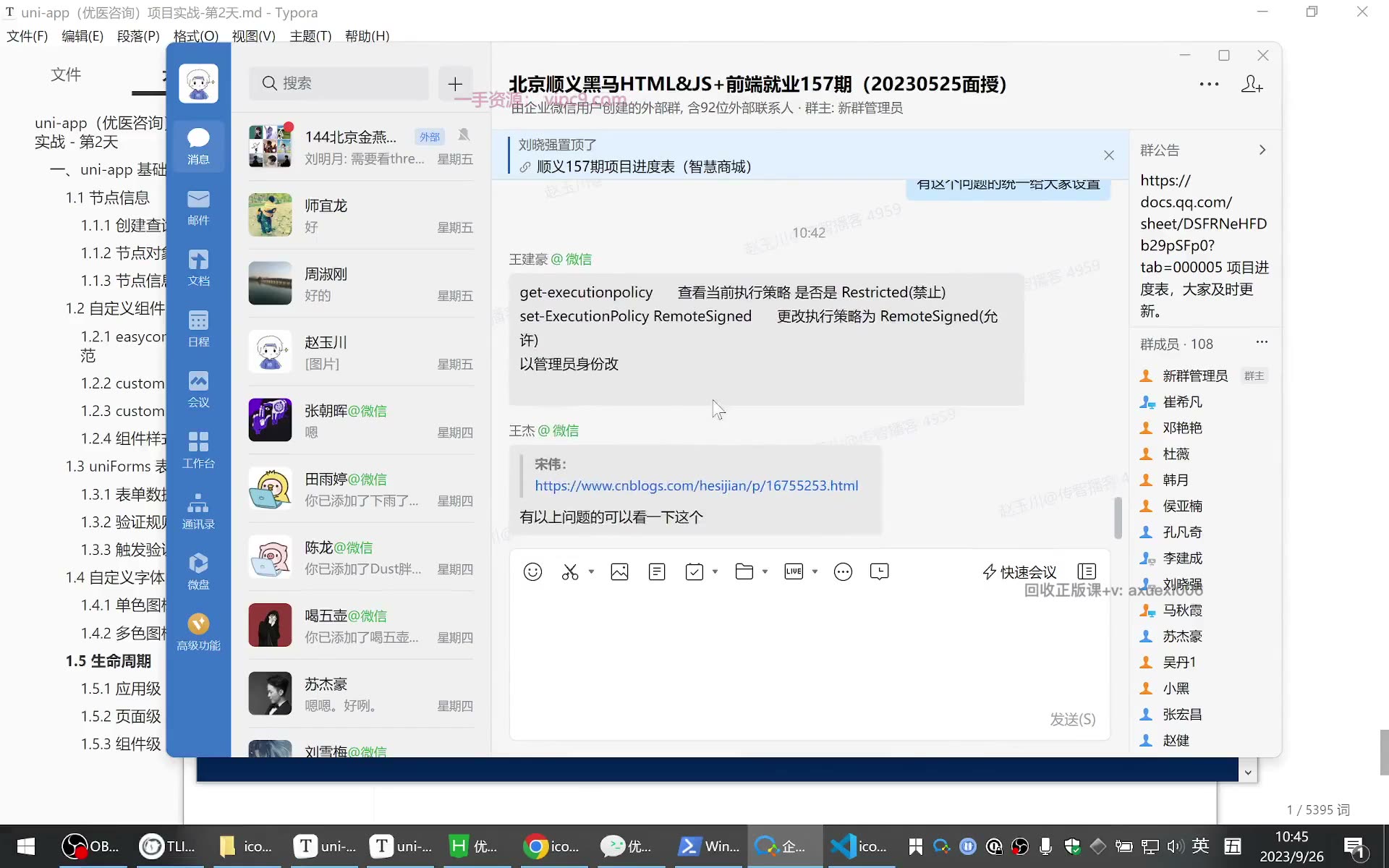The height and width of the screenshot is (868, 1389).
Task: Click the plus button next to search
Action: (x=455, y=84)
